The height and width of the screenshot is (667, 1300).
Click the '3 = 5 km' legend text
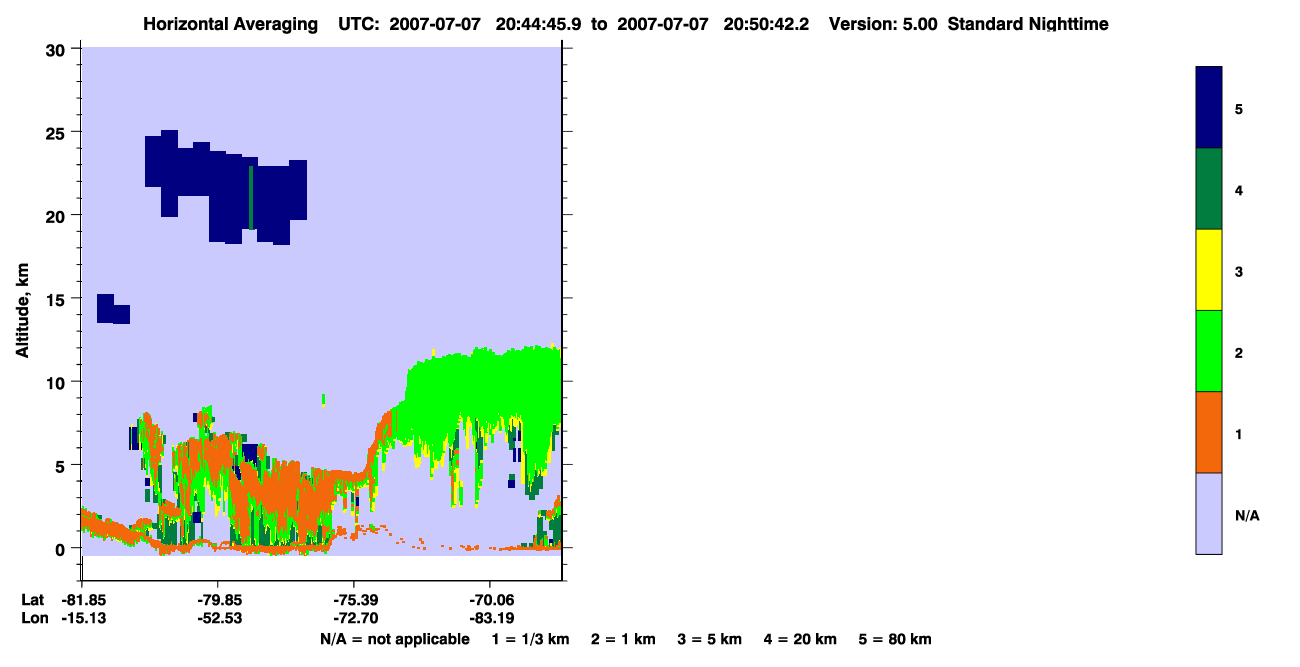pyautogui.click(x=709, y=639)
